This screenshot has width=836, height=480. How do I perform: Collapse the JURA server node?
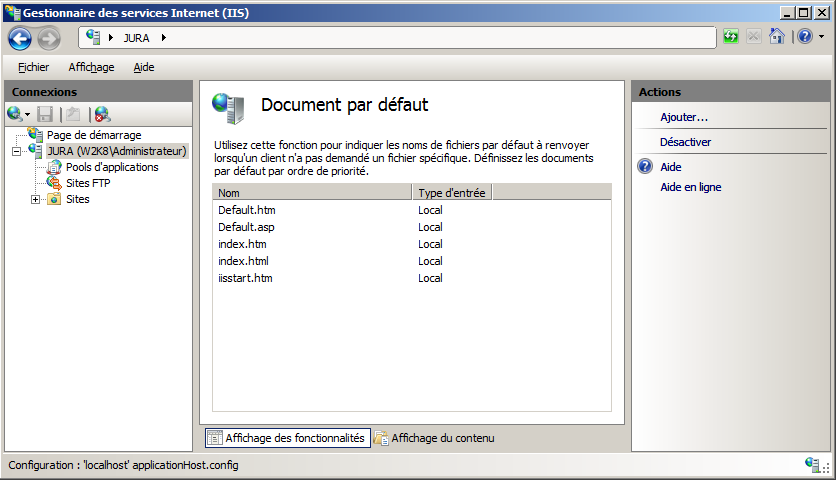point(17,151)
